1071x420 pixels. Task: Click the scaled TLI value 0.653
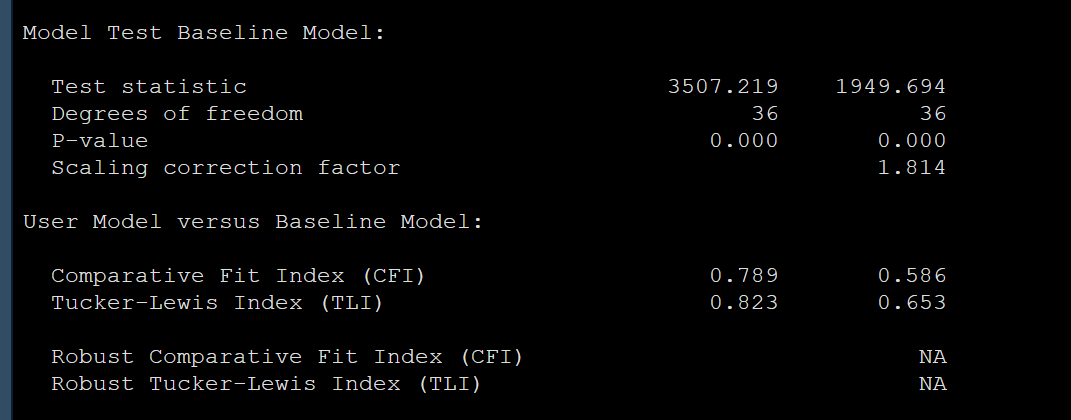(x=912, y=303)
